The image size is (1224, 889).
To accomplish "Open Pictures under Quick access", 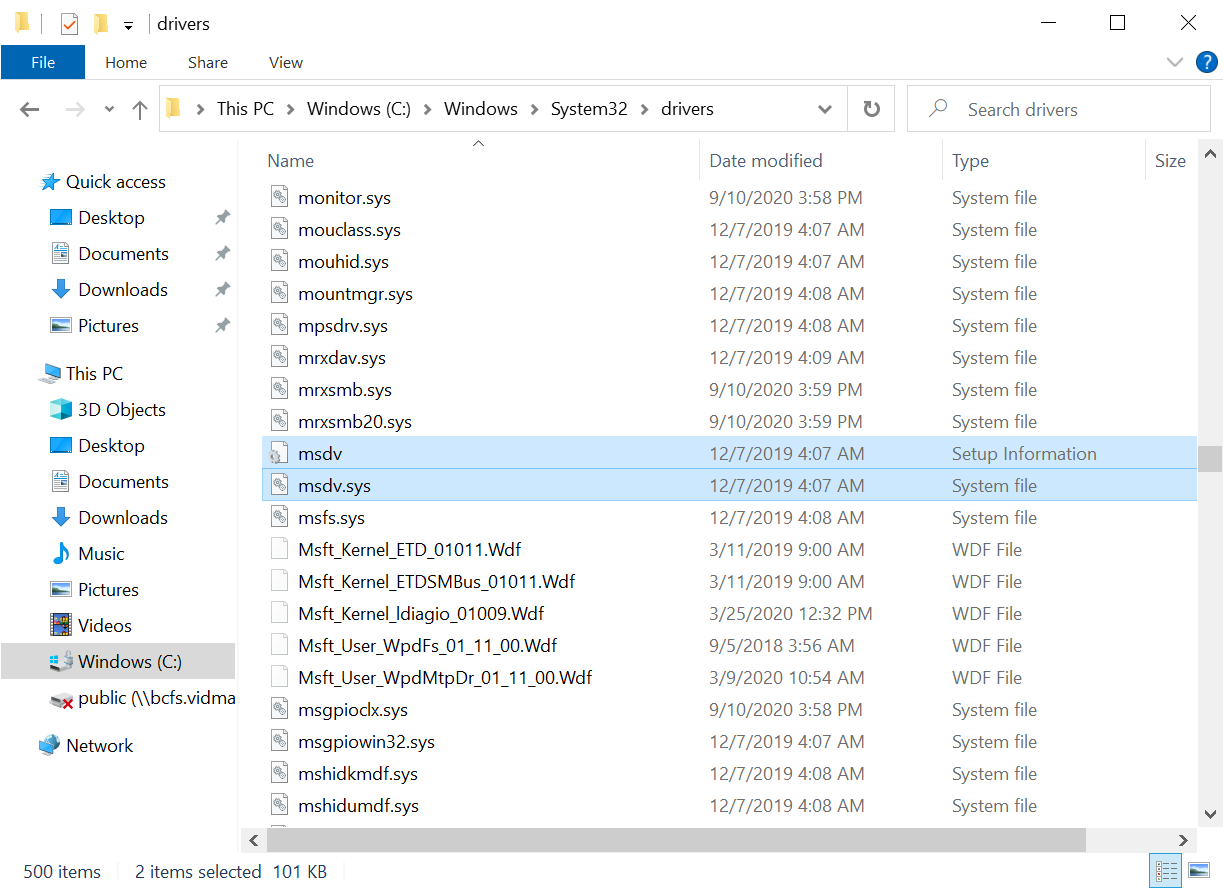I will tap(108, 326).
